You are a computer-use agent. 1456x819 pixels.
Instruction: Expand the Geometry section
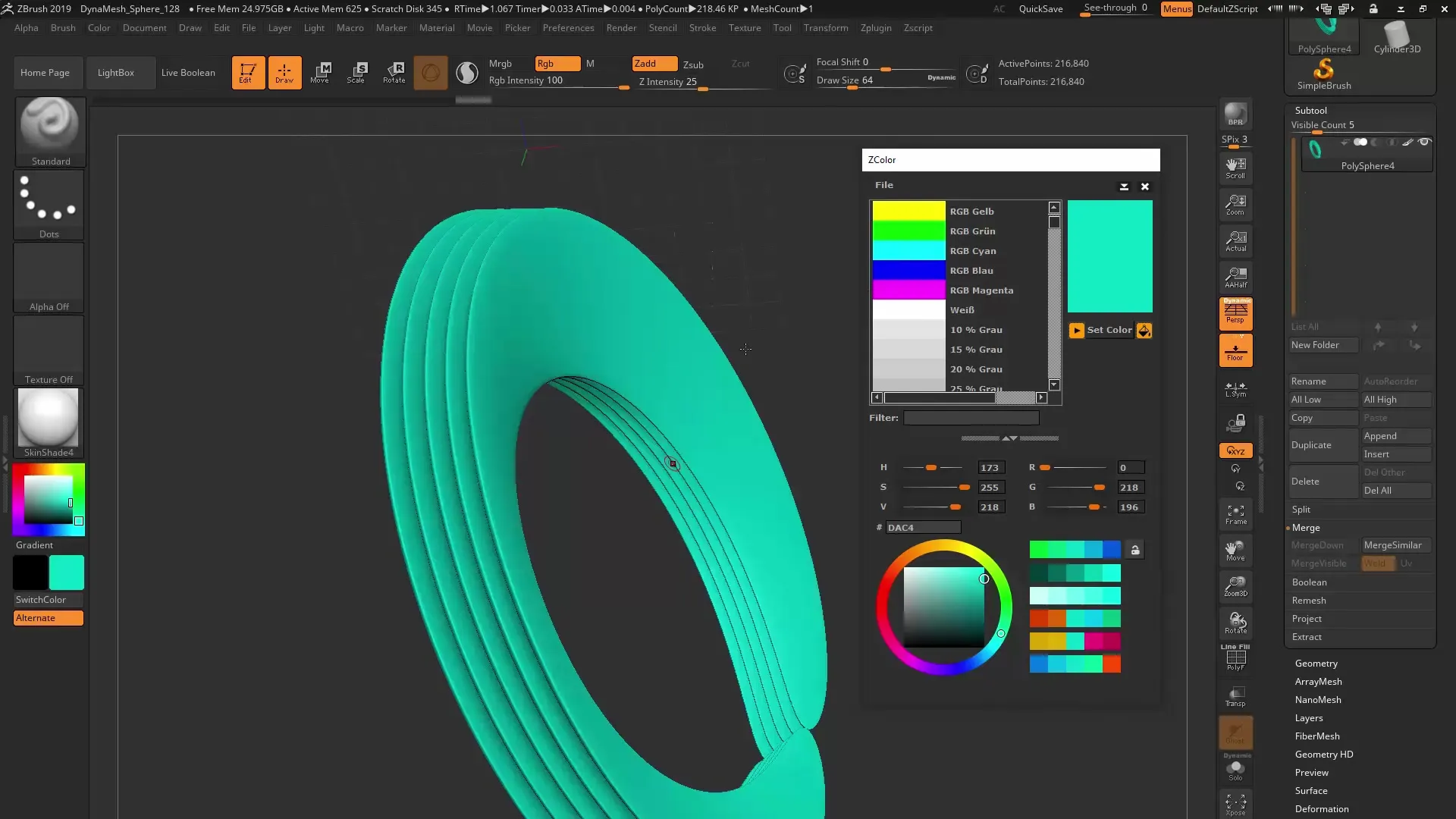[1316, 664]
